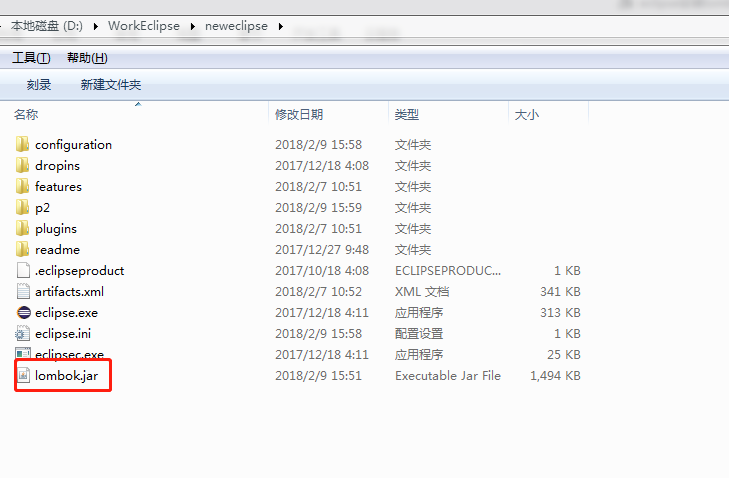Select the file name eclipse.ini
This screenshot has height=478, width=729.
pyautogui.click(x=63, y=333)
